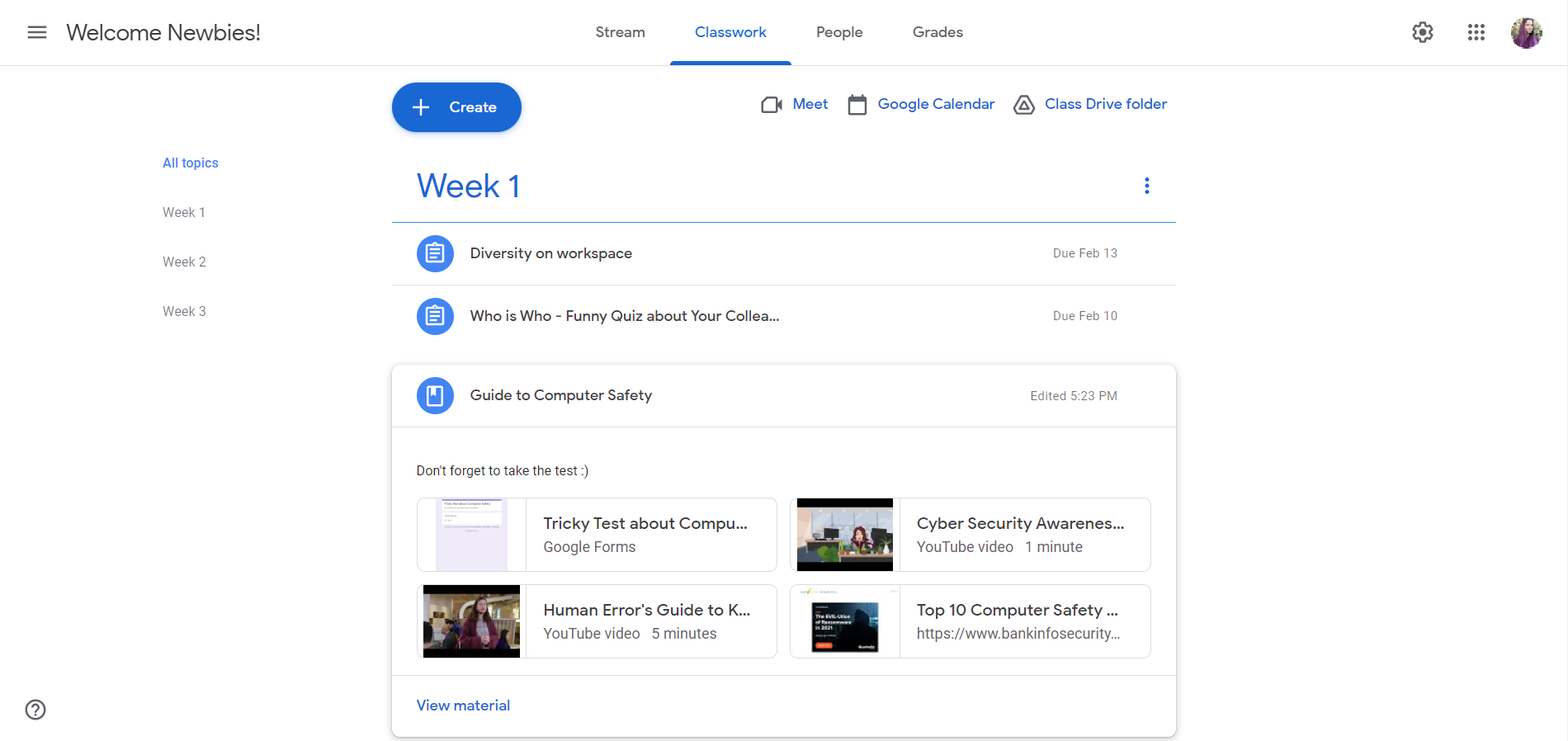This screenshot has height=741, width=1568.
Task: Open help question mark icon
Action: (x=35, y=710)
